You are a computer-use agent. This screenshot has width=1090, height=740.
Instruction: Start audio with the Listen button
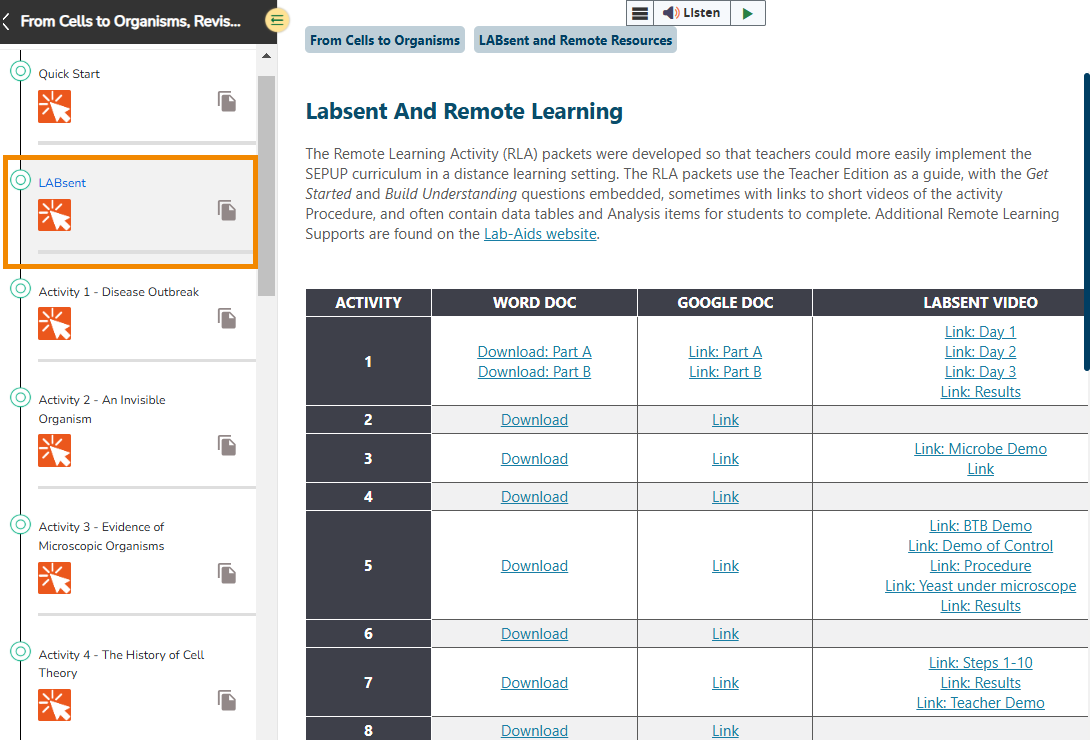pos(693,13)
